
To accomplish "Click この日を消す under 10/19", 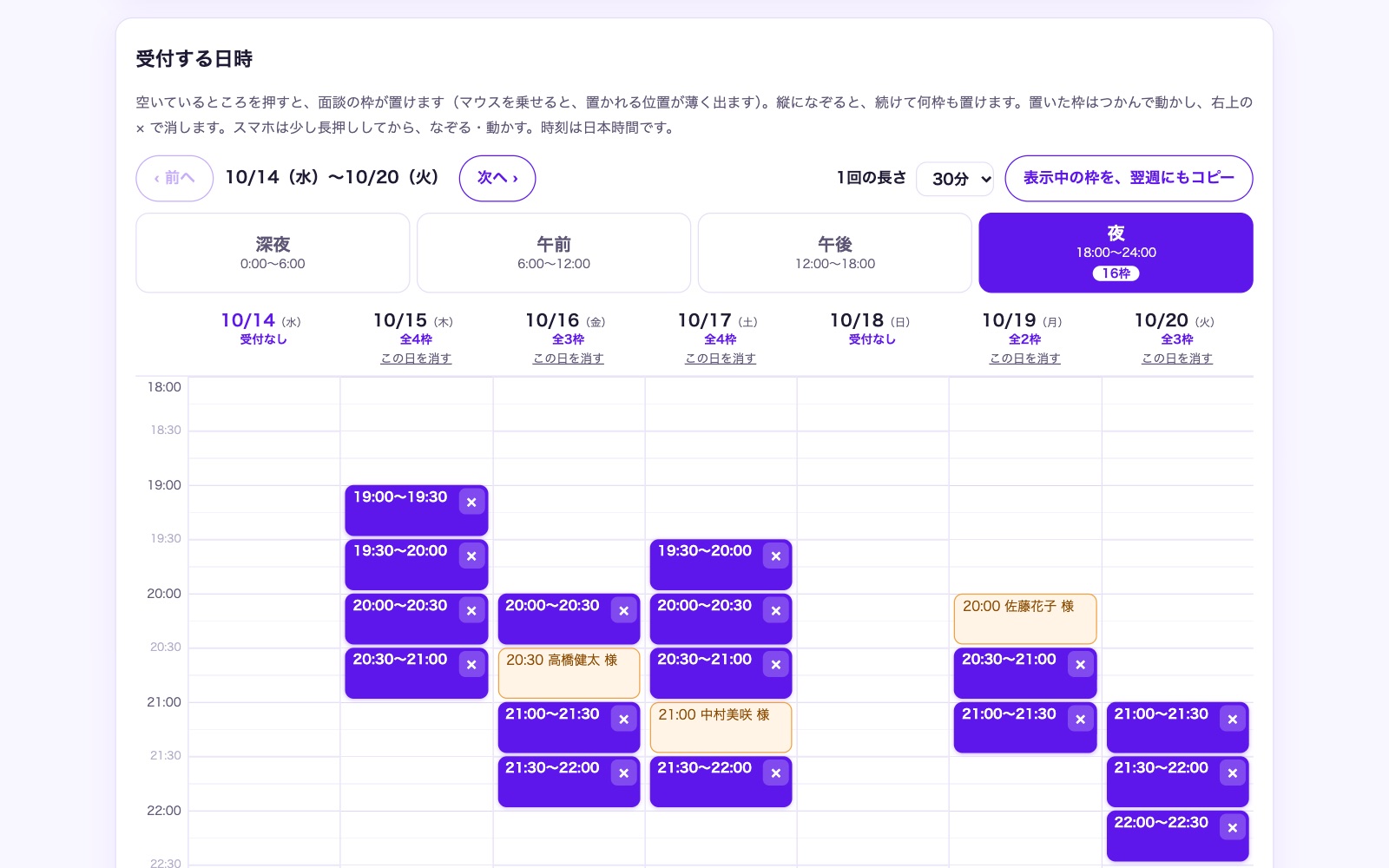I will pyautogui.click(x=1025, y=358).
